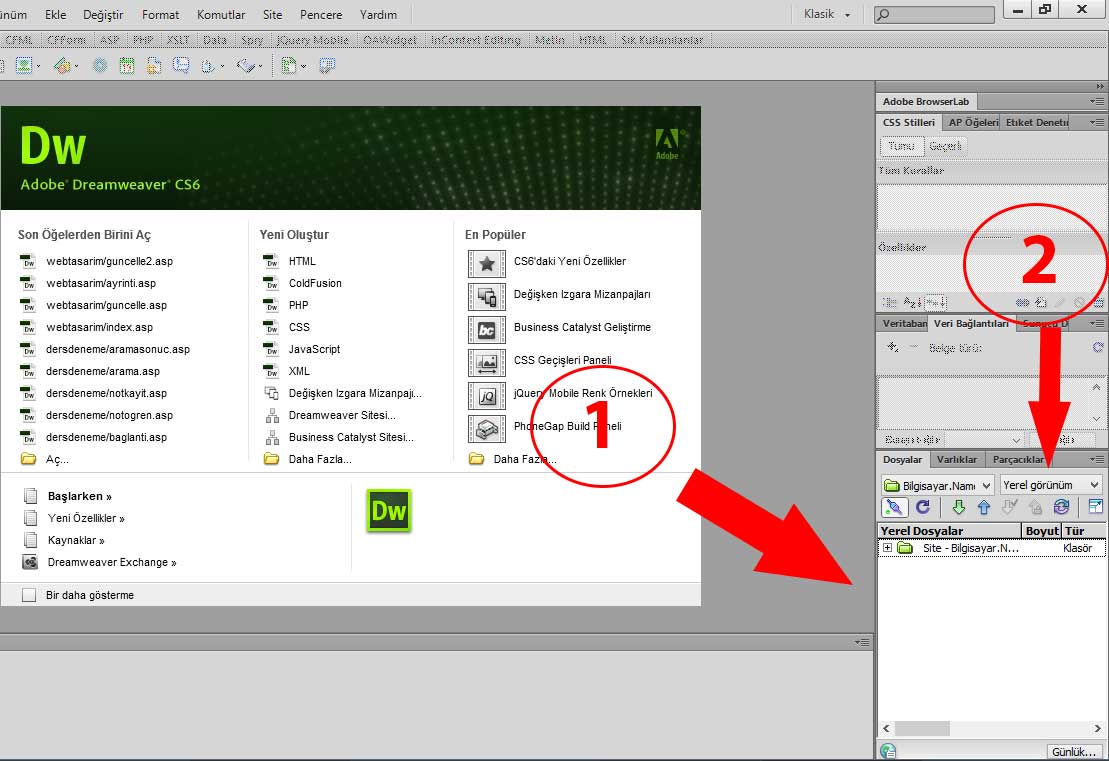
Task: Click the search input field
Action: 934,14
